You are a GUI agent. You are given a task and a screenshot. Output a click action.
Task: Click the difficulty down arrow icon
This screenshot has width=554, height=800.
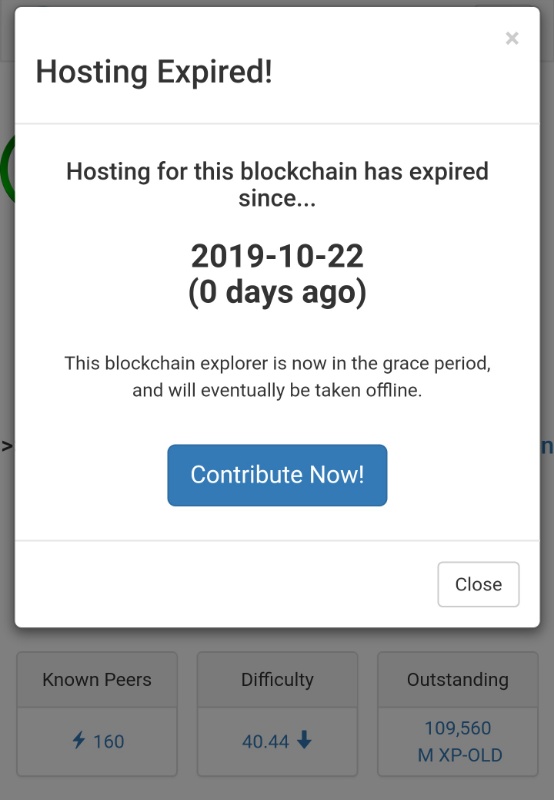(304, 740)
